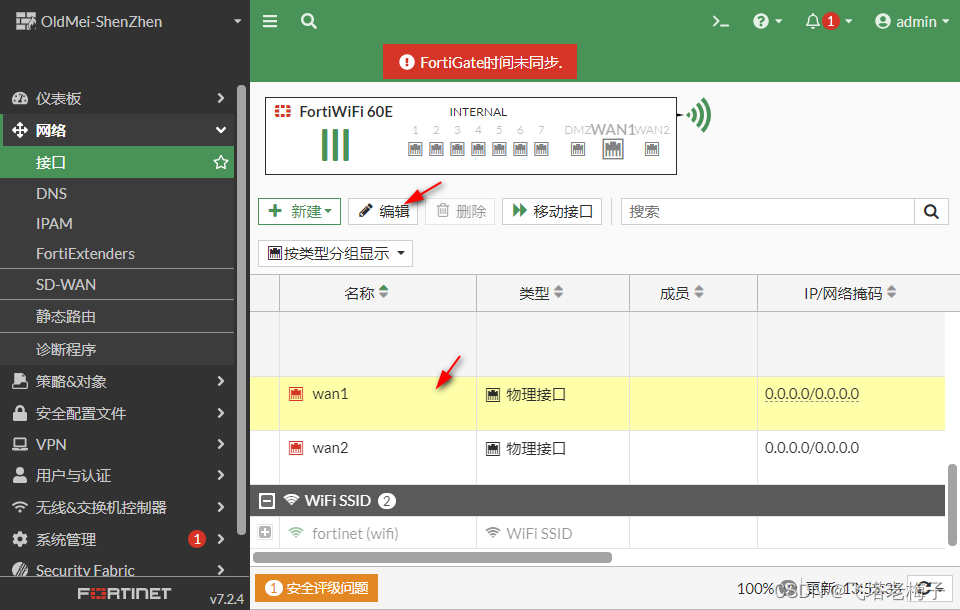Click the WAN1 port on faceplate
The height and width of the screenshot is (610, 960).
tap(613, 149)
